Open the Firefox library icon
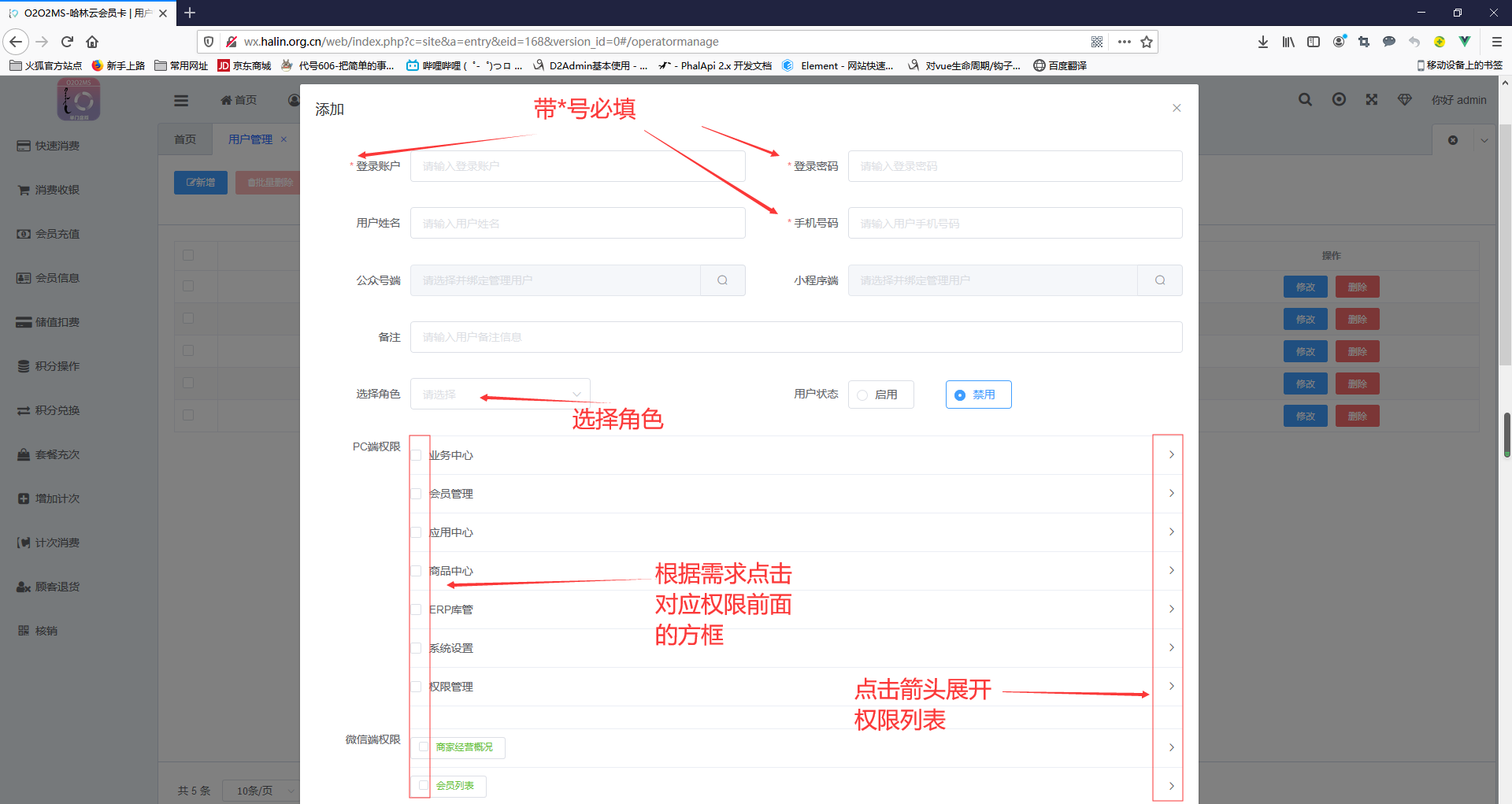 coord(1288,42)
